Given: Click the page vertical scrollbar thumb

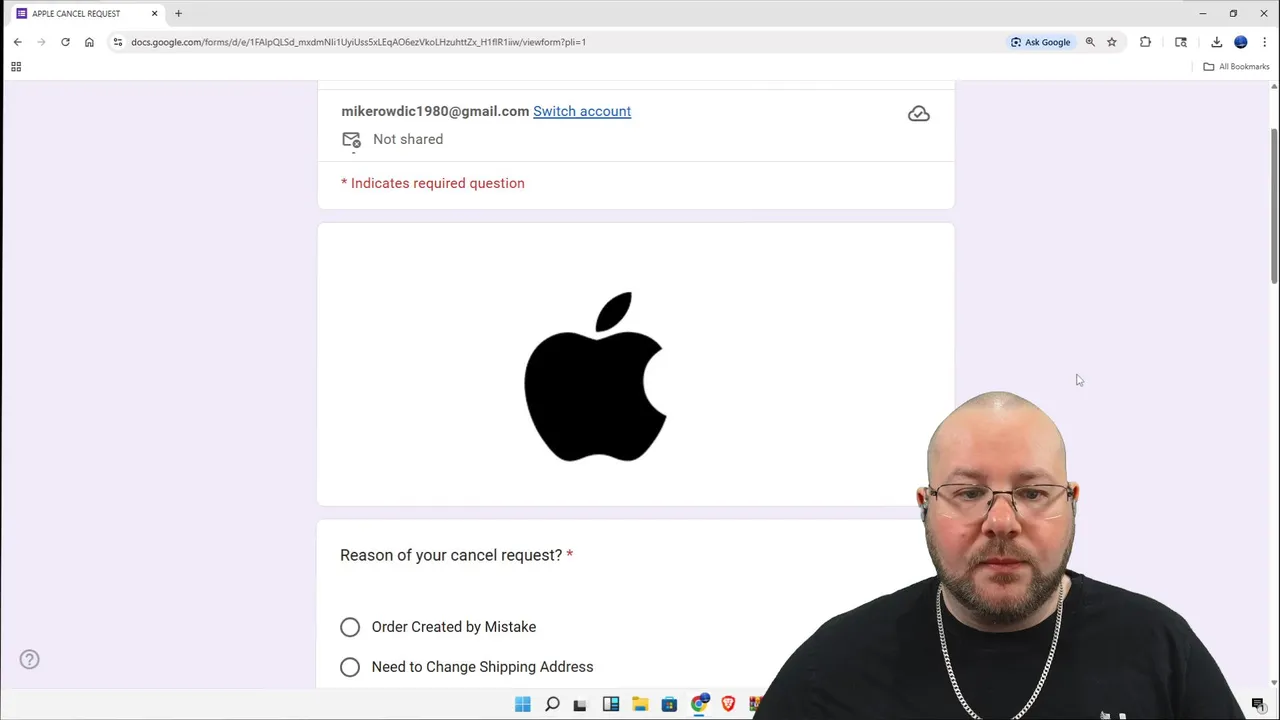Looking at the screenshot, I should (1274, 205).
